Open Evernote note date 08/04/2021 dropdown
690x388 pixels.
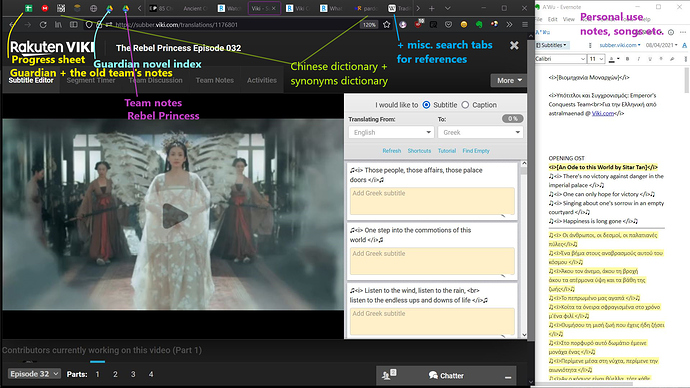(x=661, y=45)
